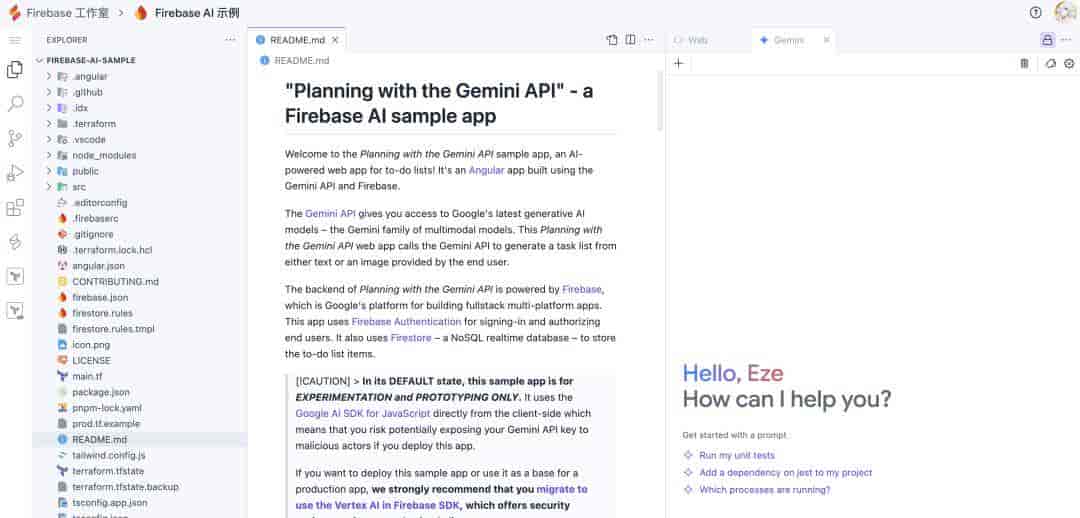The image size is (1080, 518).
Task: Close the Gemini tab
Action: pos(827,40)
